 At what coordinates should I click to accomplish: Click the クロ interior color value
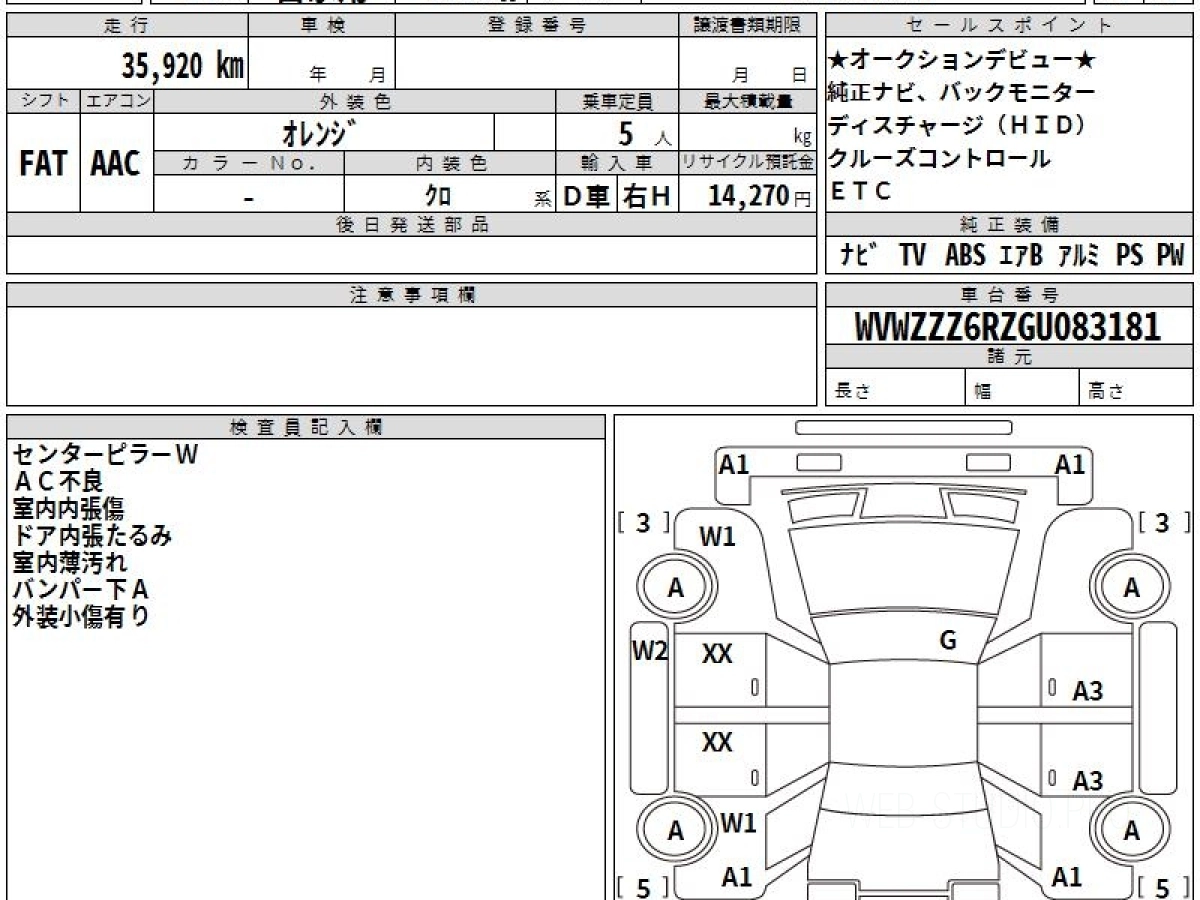point(438,195)
